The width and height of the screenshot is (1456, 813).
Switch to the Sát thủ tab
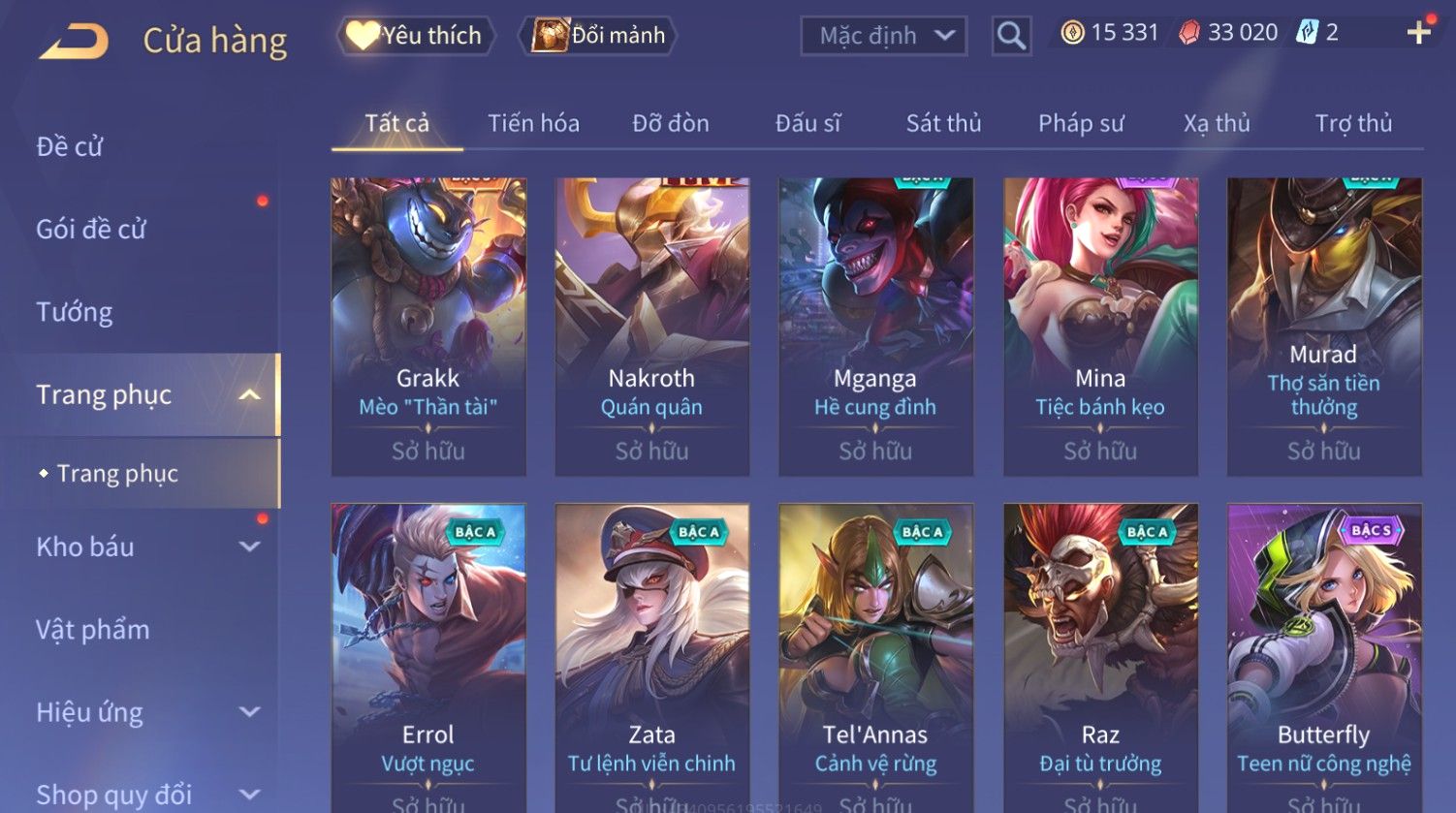943,123
